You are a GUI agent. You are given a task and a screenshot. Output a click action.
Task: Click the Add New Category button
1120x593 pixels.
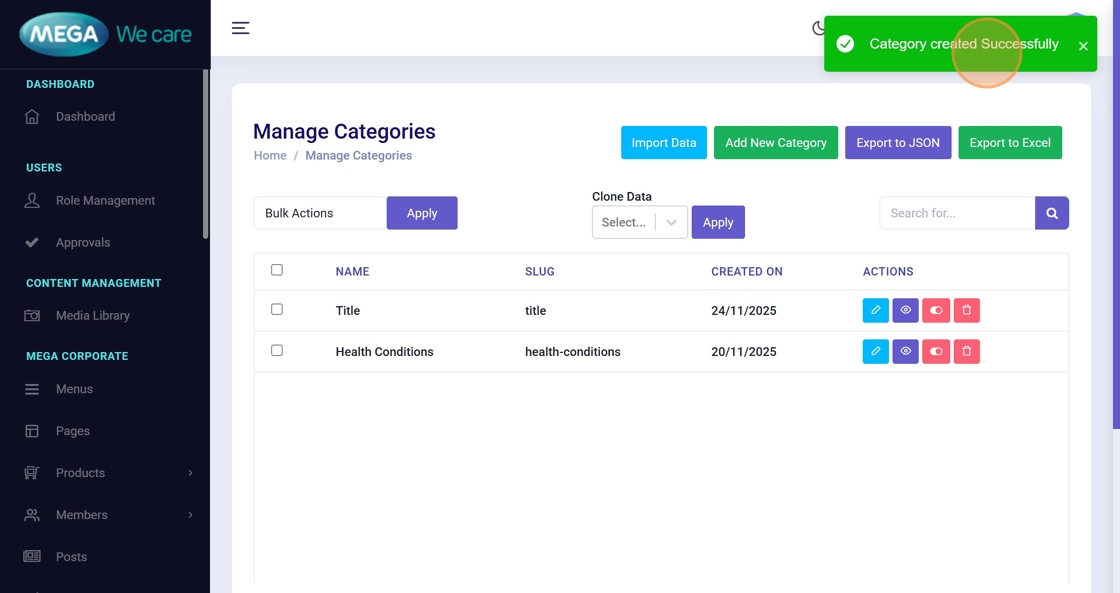pos(775,143)
